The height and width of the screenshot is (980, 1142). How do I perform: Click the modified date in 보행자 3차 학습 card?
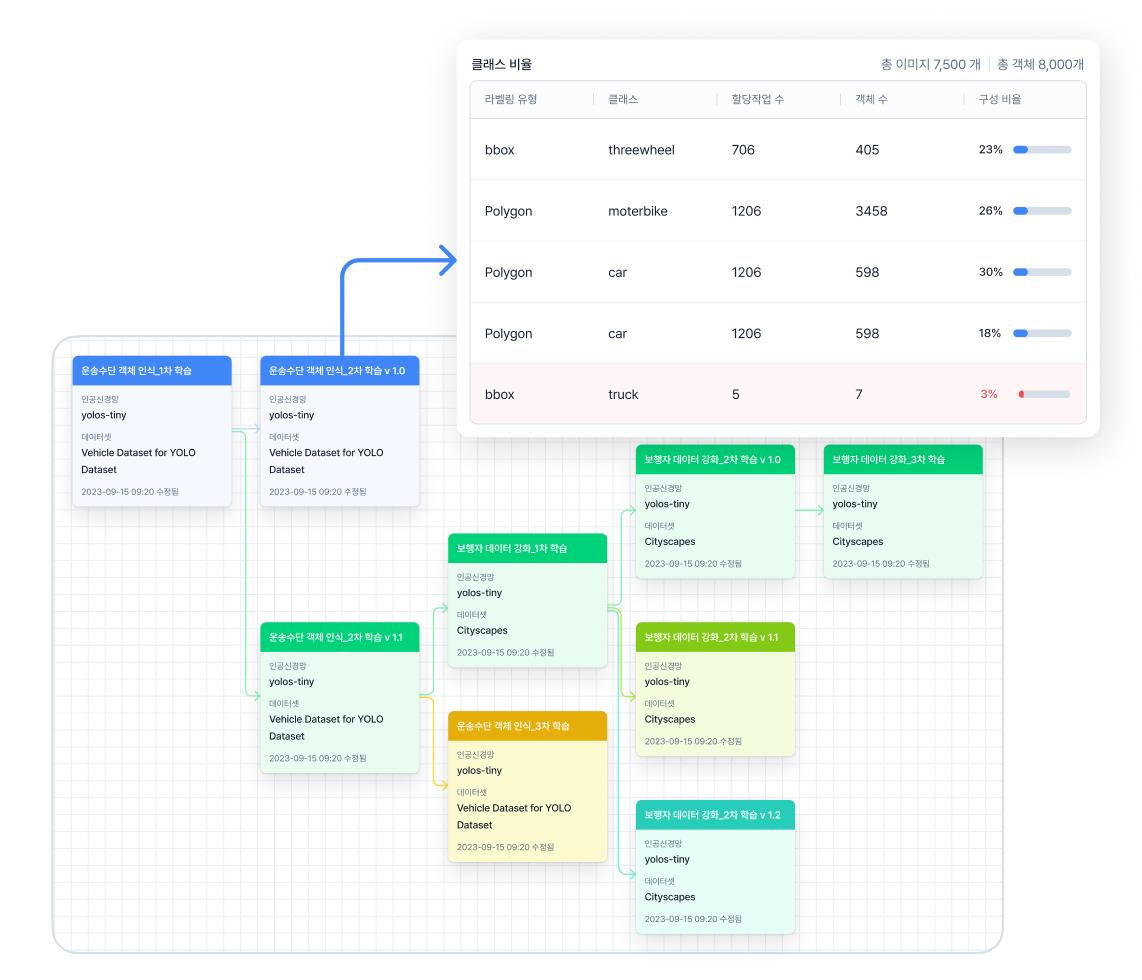coord(881,564)
